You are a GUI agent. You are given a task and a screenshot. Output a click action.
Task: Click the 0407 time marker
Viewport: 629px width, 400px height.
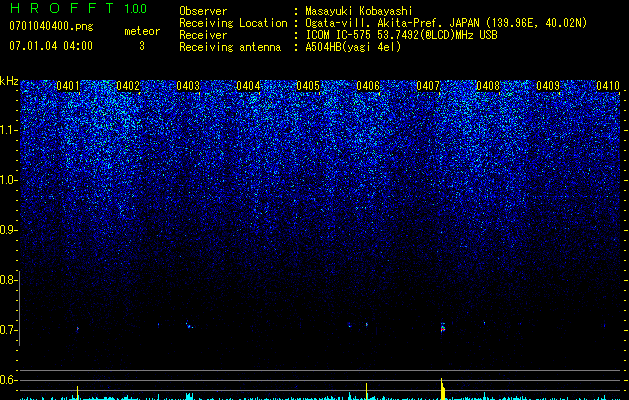[428, 86]
